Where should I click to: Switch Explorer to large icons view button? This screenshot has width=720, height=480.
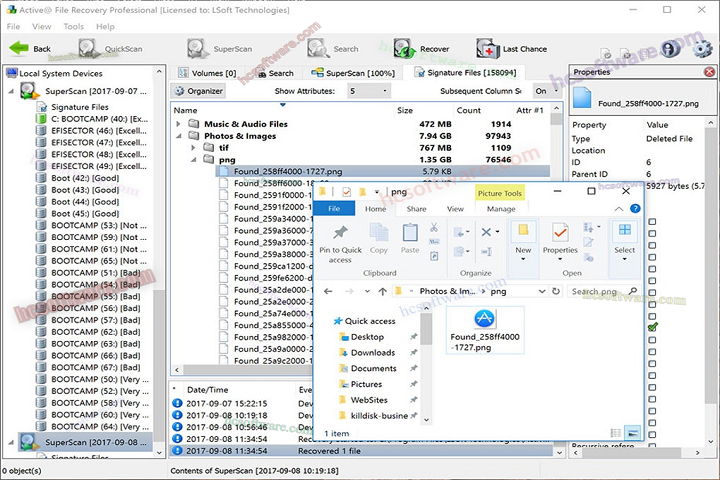coord(632,433)
